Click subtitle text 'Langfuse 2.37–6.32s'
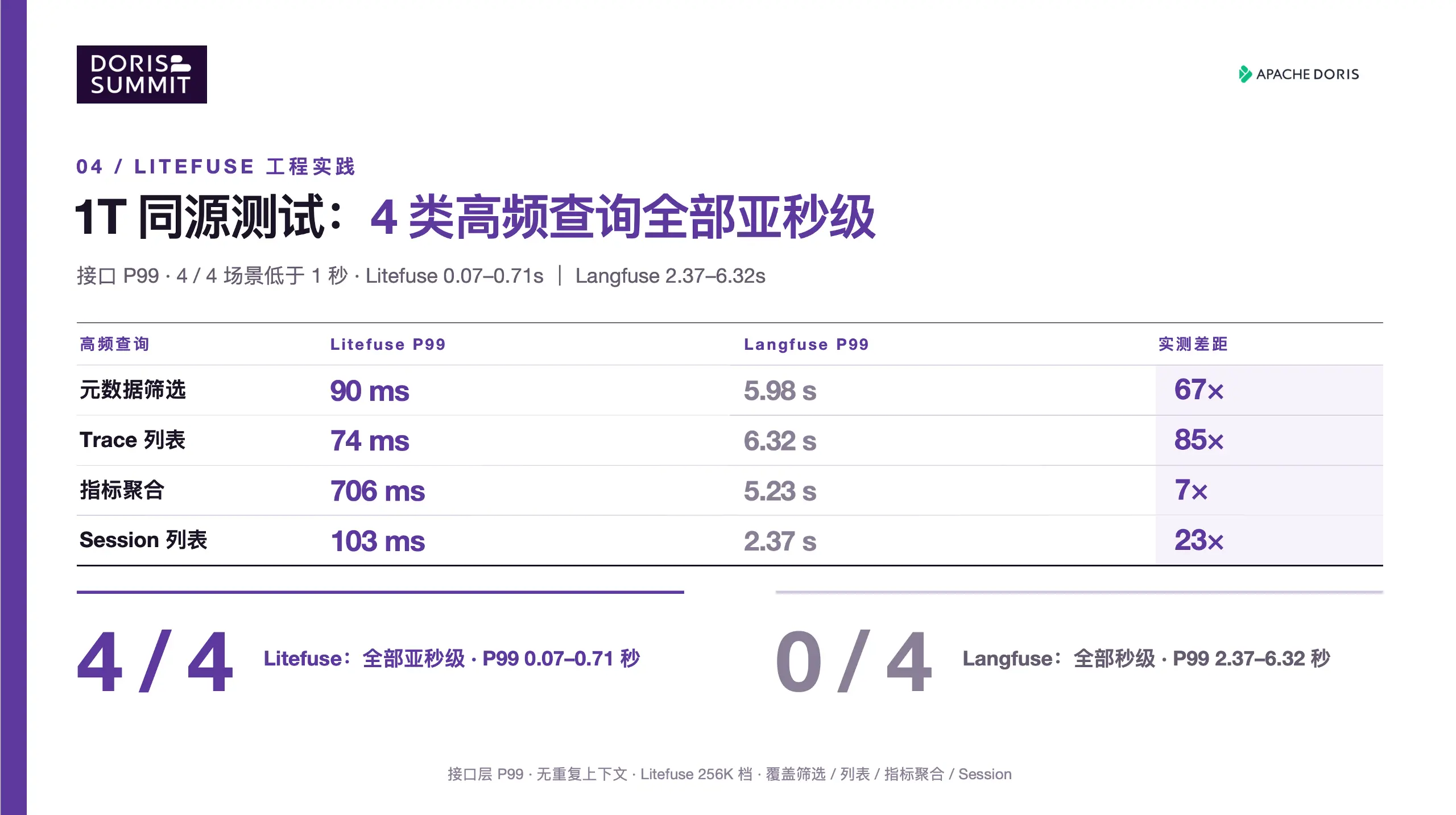This screenshot has width=1456, height=815. click(670, 276)
